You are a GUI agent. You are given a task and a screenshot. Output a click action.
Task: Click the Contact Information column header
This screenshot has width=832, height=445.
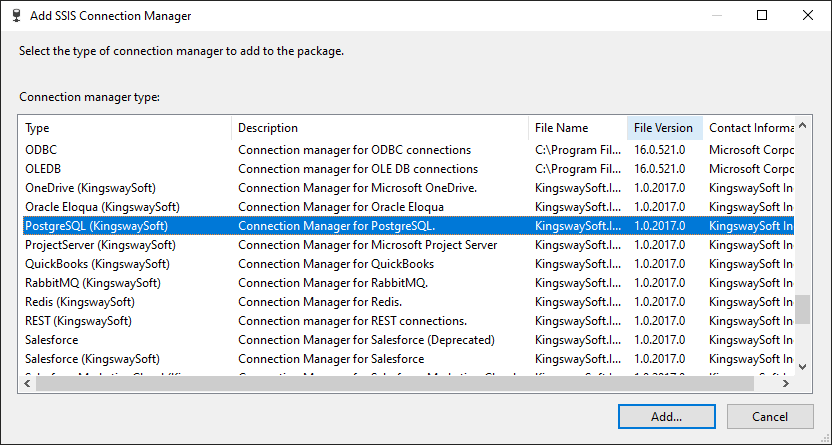[749, 128]
